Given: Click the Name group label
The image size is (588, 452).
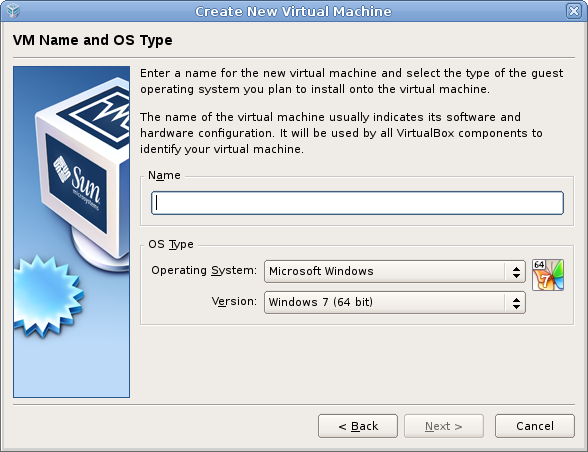Looking at the screenshot, I should pos(164,175).
